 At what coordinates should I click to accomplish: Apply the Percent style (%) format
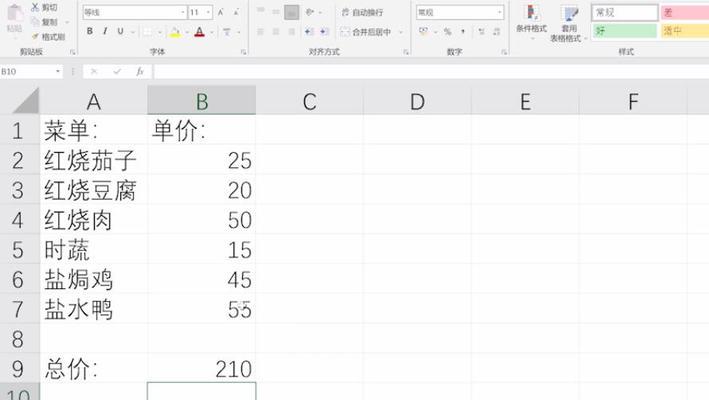447,31
